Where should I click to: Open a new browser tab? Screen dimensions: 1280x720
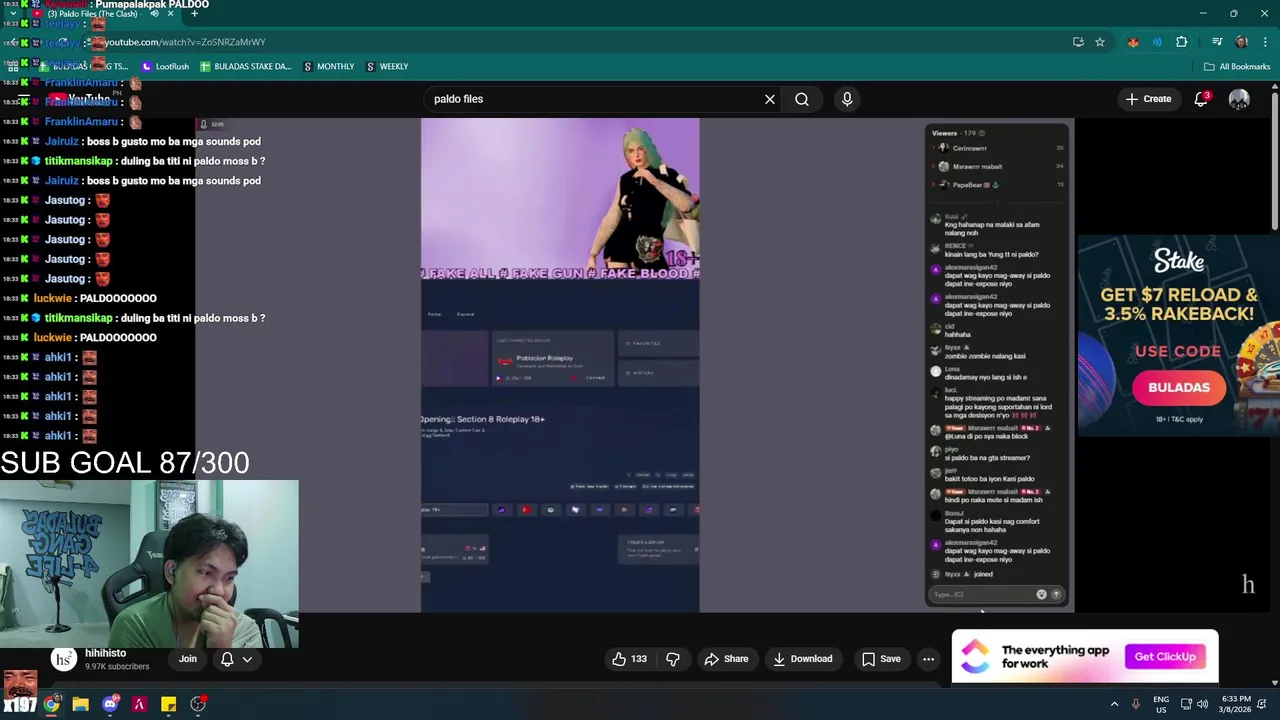[x=194, y=14]
